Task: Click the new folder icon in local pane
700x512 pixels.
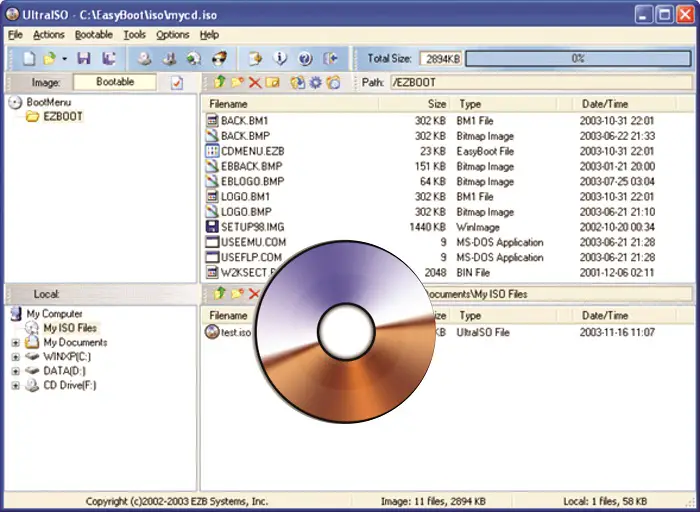Action: [x=237, y=293]
